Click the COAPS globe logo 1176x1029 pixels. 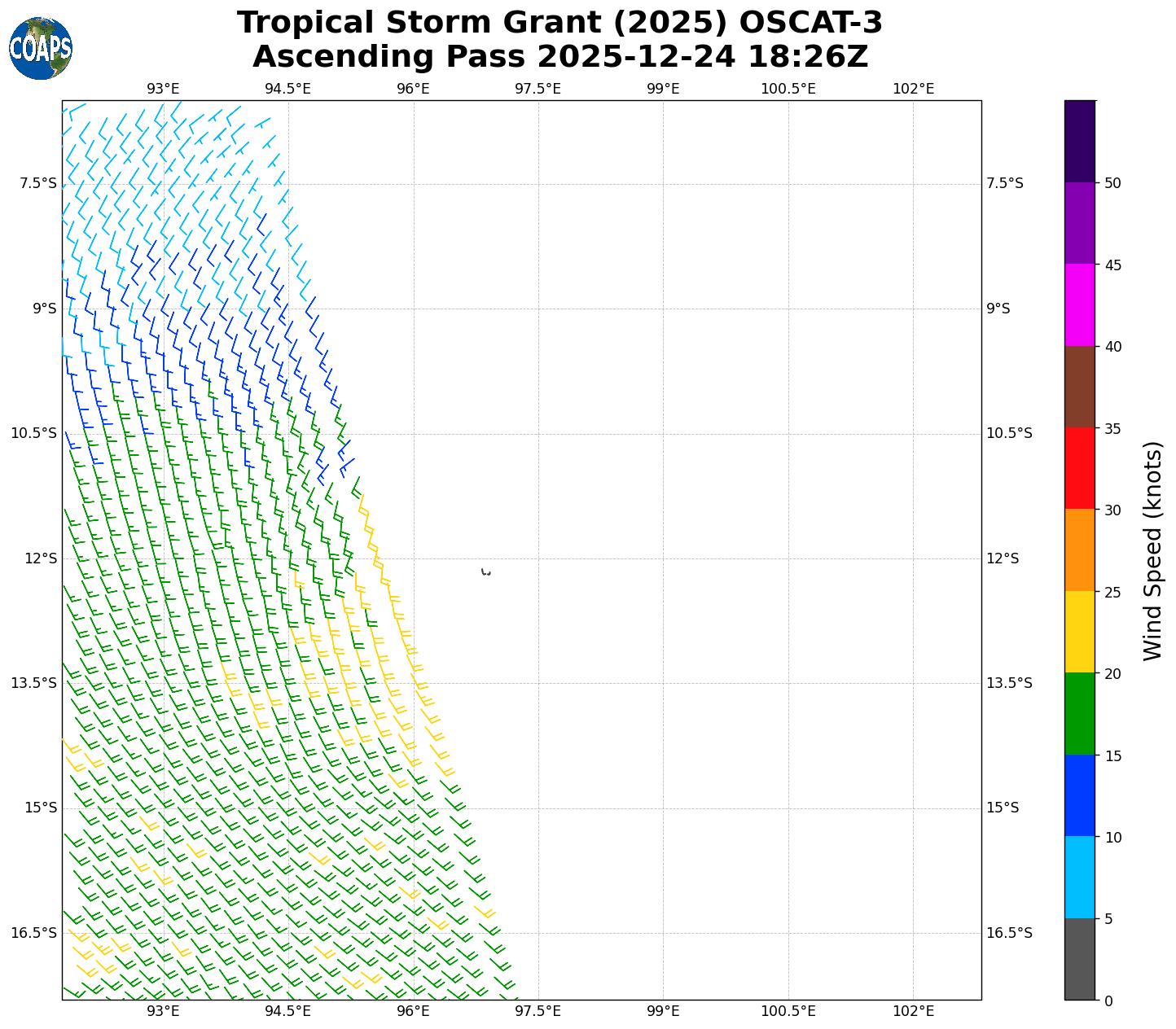(41, 49)
